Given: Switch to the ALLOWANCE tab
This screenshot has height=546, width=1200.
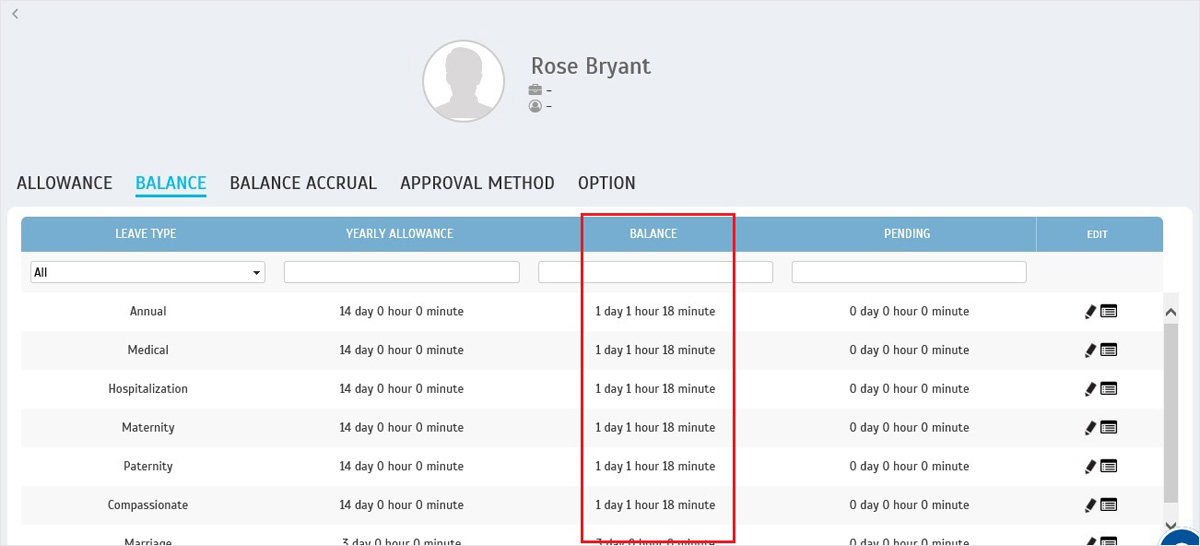Looking at the screenshot, I should pyautogui.click(x=64, y=183).
